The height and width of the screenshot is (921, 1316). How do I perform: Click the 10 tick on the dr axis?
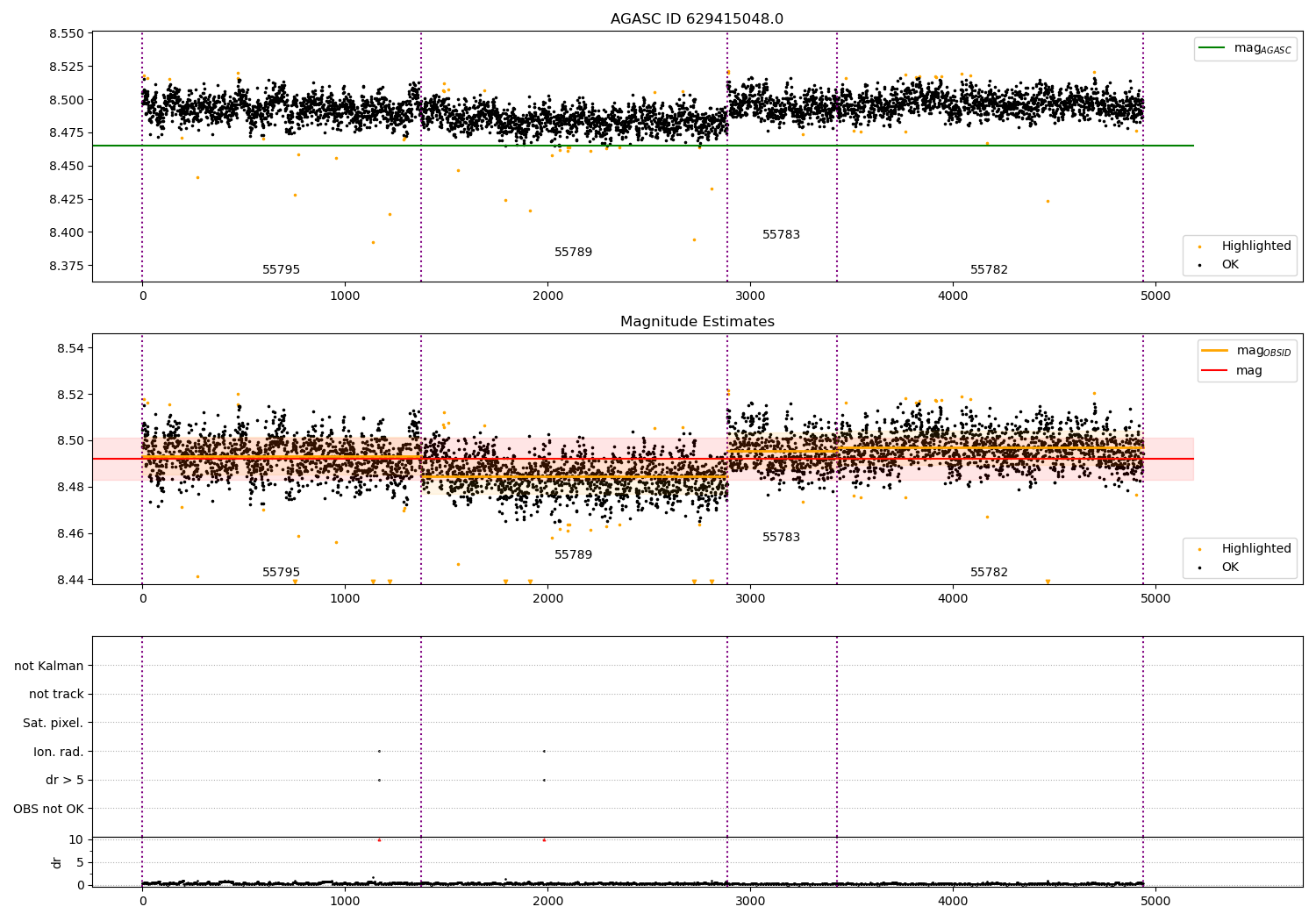pos(76,839)
